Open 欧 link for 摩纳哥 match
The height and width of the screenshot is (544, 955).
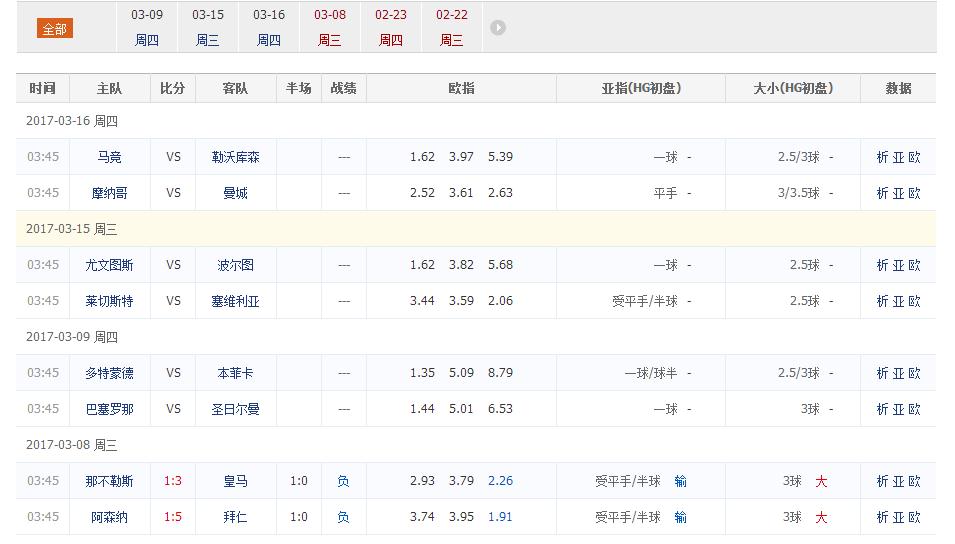pyautogui.click(x=914, y=193)
